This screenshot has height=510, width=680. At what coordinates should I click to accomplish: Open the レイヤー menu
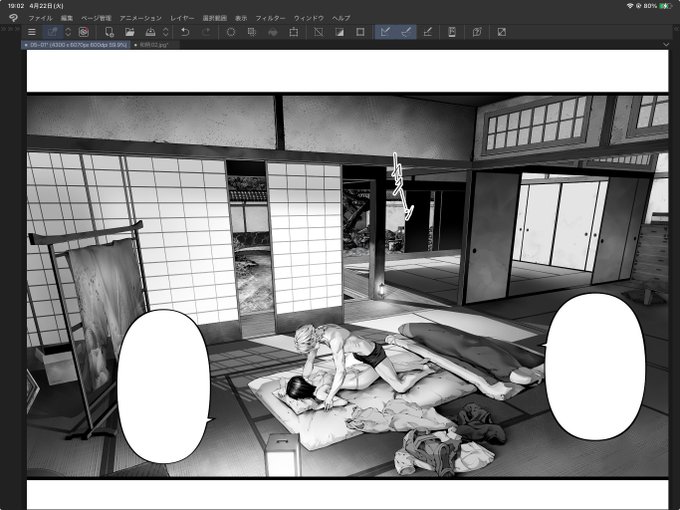182,18
